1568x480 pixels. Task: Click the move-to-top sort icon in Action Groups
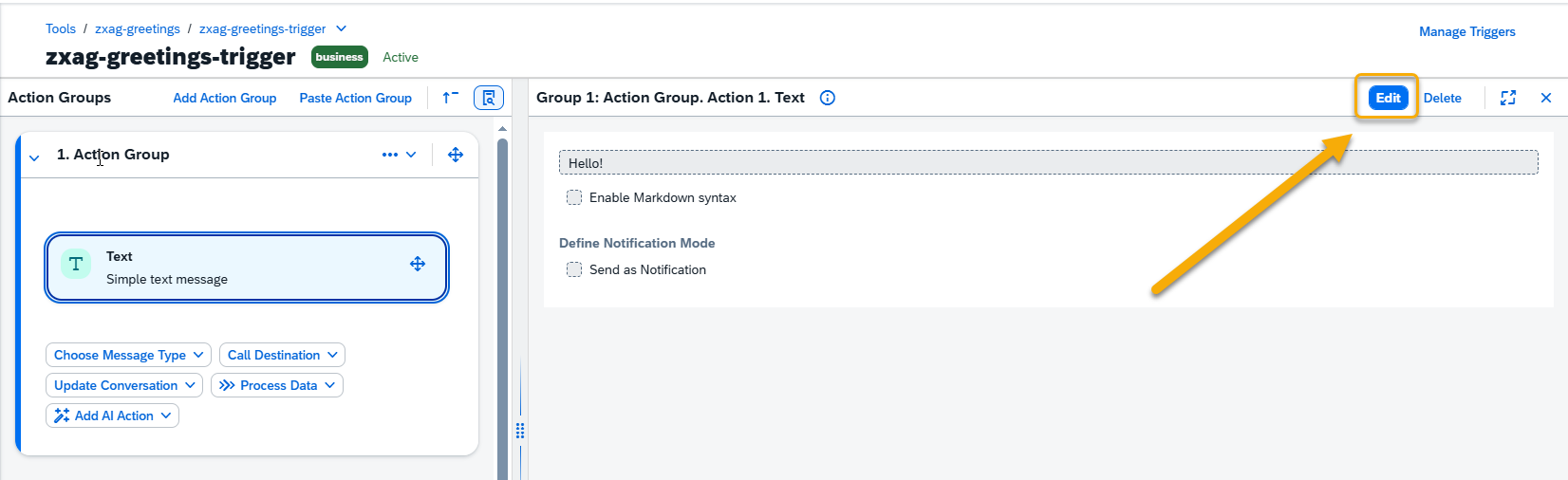451,98
